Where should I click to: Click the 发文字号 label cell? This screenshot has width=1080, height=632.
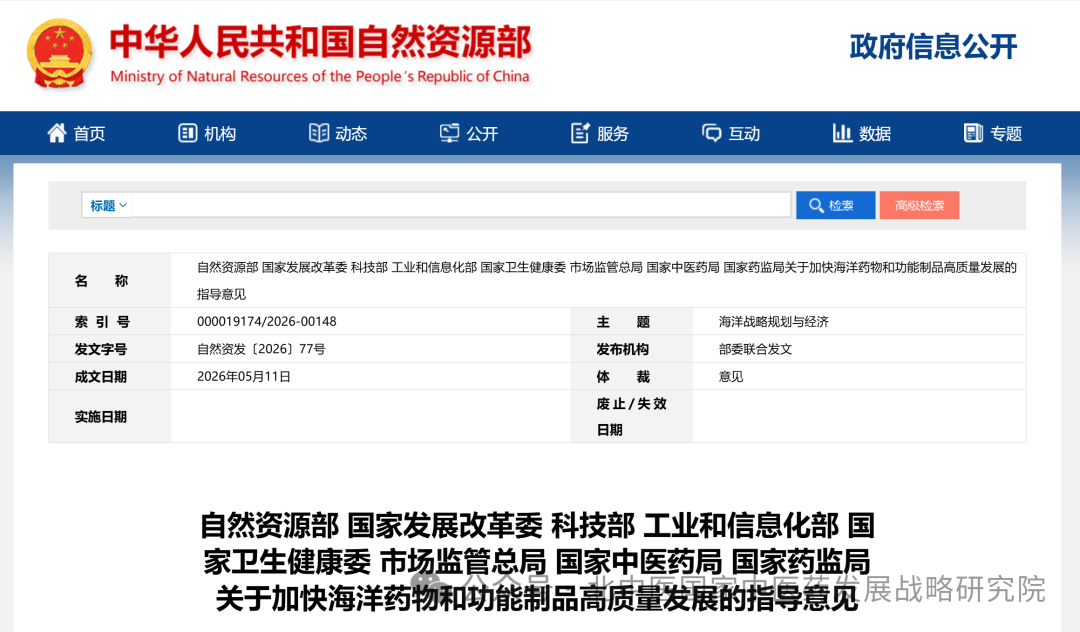click(110, 349)
